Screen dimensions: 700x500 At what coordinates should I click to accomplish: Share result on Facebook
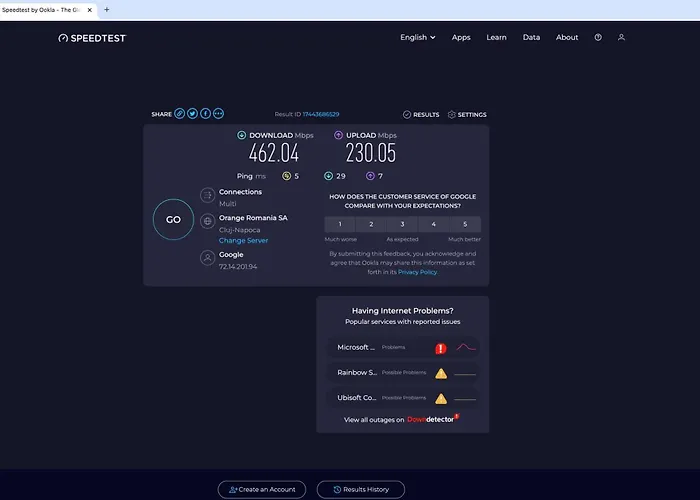(206, 114)
